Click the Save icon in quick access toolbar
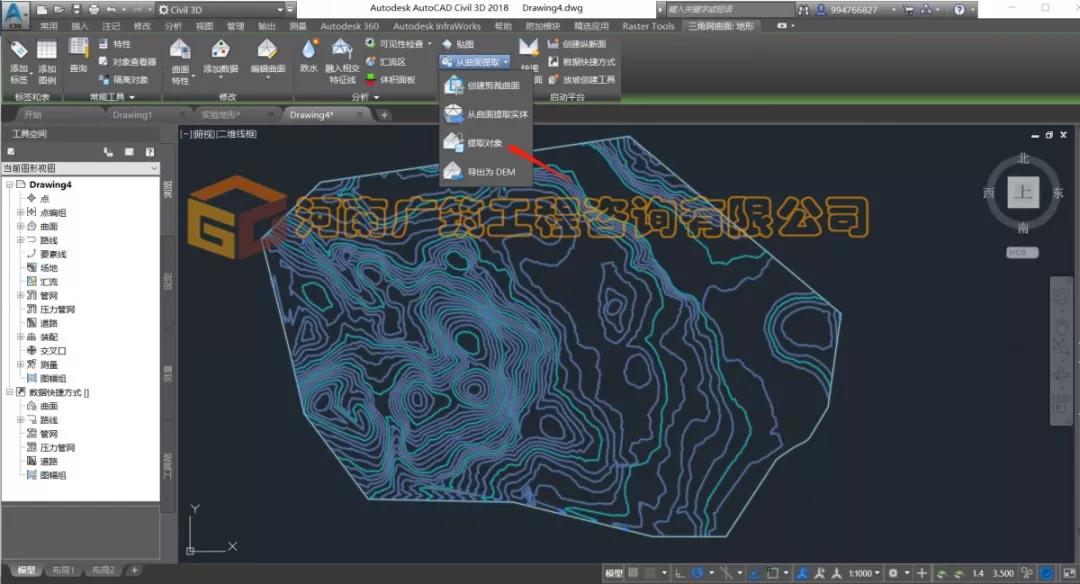This screenshot has height=584, width=1080. pos(76,10)
